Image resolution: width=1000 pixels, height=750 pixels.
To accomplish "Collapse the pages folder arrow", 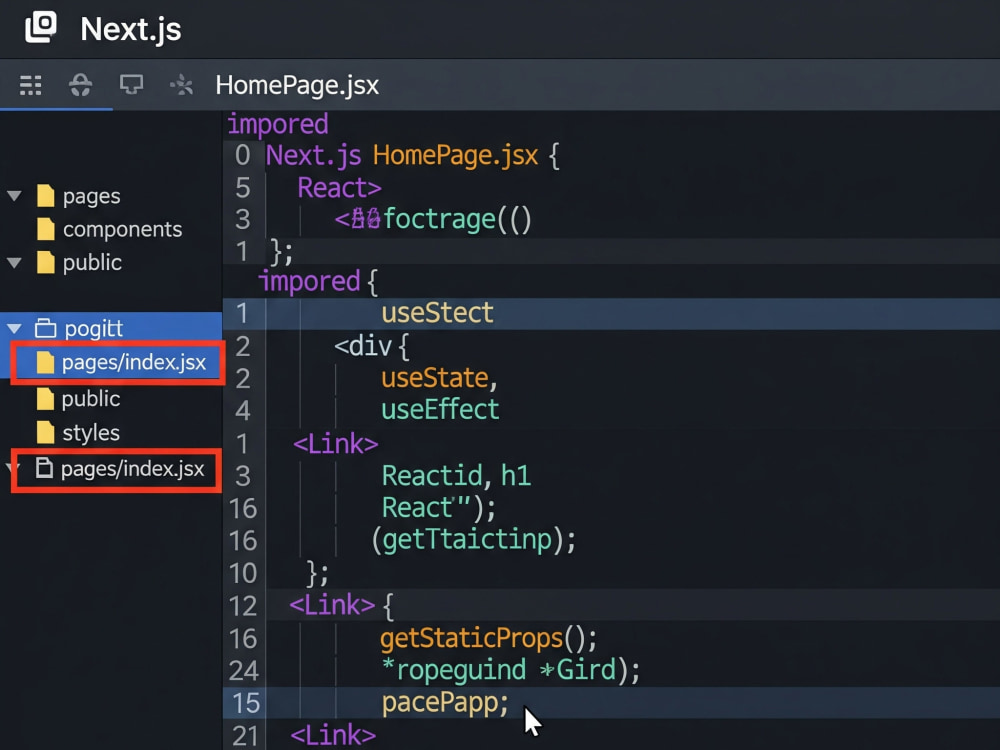I will 14,196.
